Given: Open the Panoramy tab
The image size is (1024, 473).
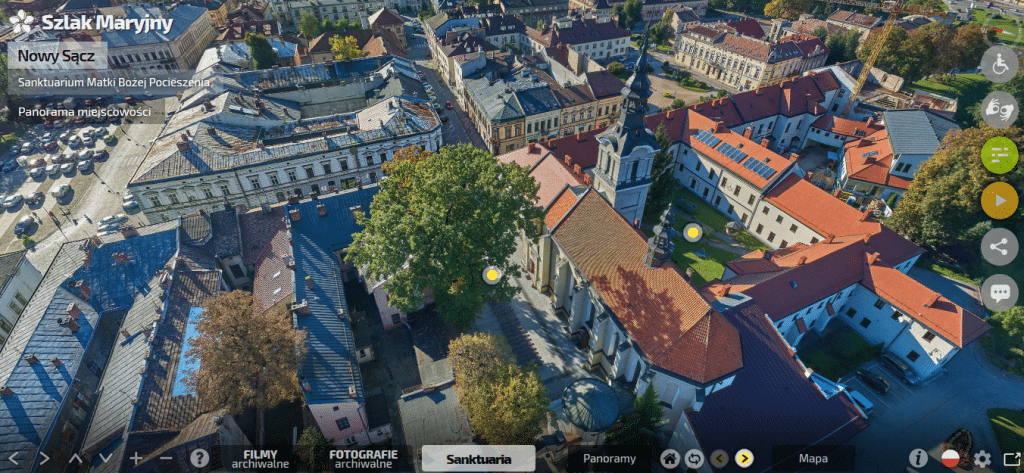Looking at the screenshot, I should click(x=609, y=459).
